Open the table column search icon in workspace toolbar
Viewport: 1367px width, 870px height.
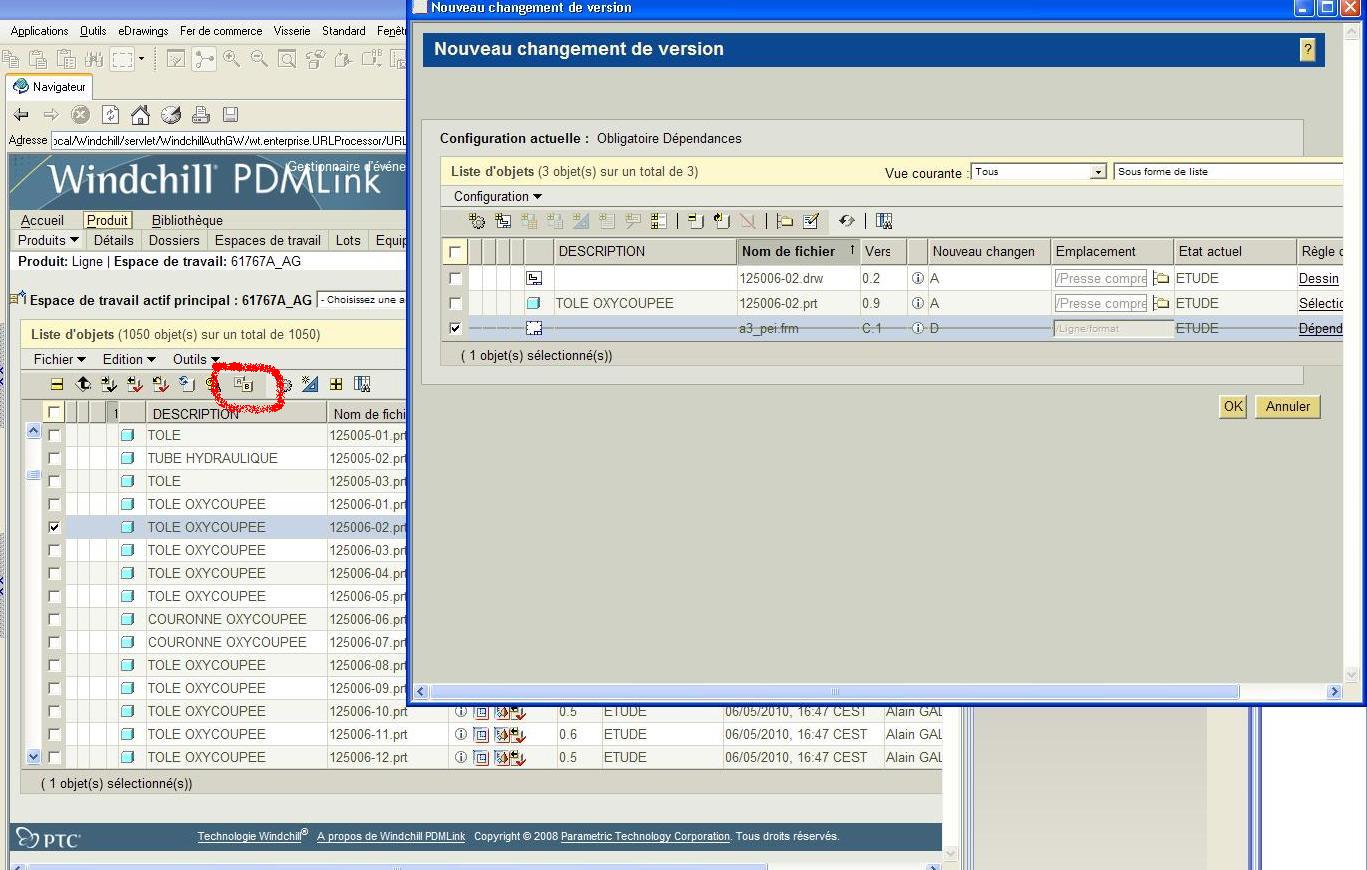coord(362,384)
